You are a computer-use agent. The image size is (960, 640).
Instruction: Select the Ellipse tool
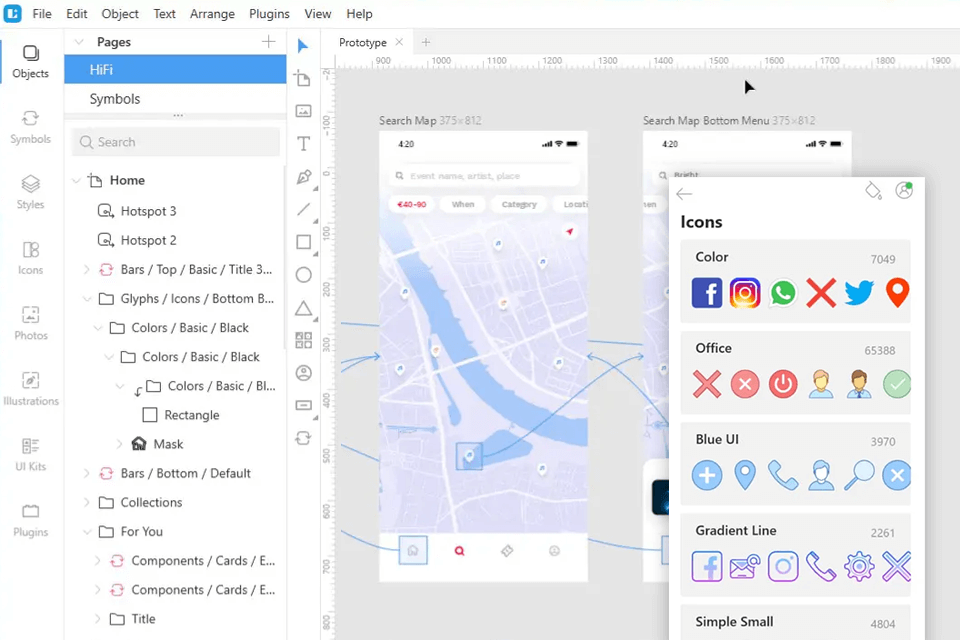(303, 275)
